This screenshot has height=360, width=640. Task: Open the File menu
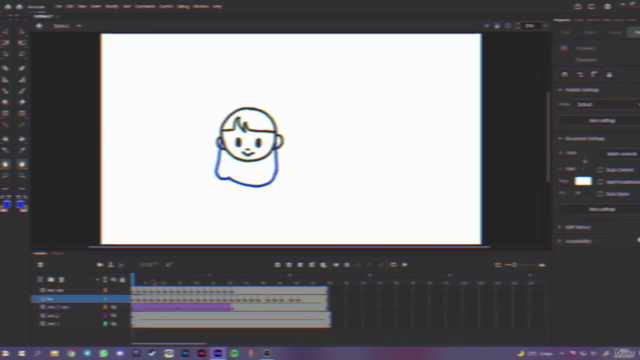pyautogui.click(x=58, y=7)
